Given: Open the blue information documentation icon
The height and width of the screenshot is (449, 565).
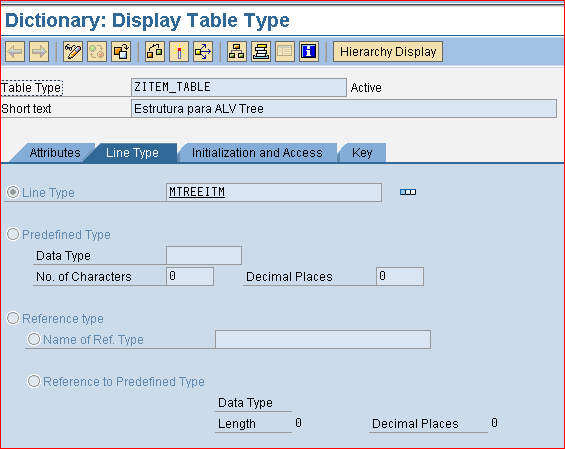Looking at the screenshot, I should (x=309, y=52).
